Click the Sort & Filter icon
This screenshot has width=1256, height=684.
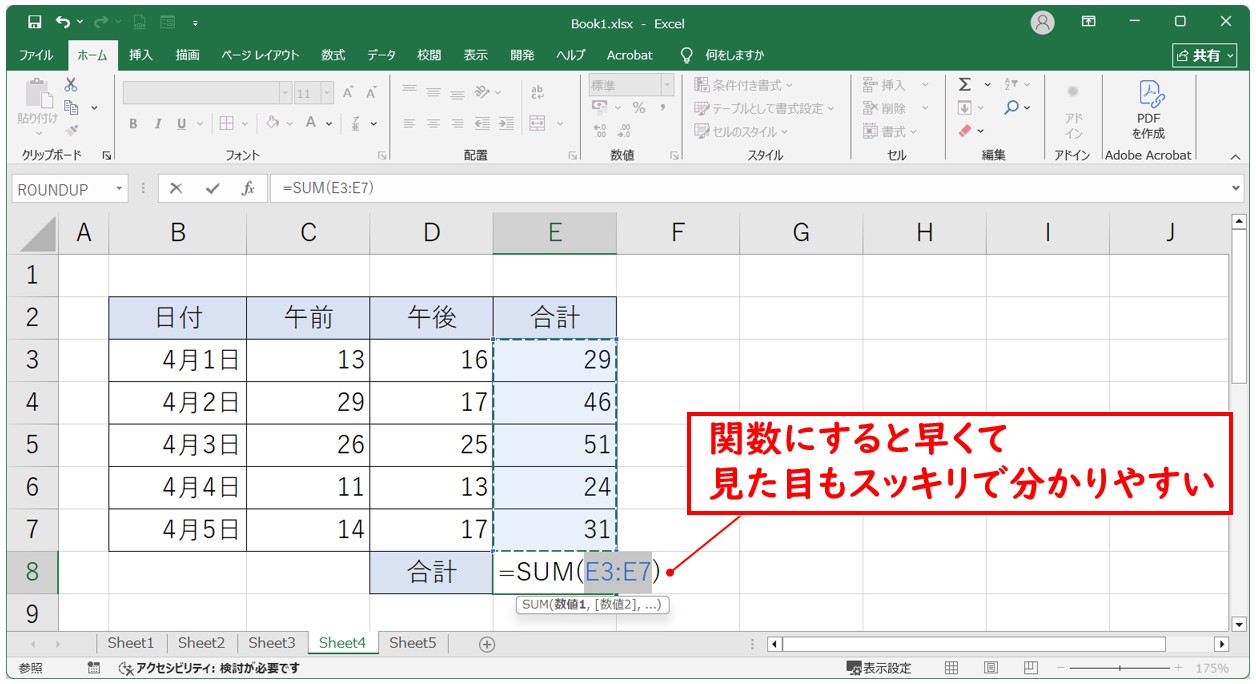(x=1011, y=83)
